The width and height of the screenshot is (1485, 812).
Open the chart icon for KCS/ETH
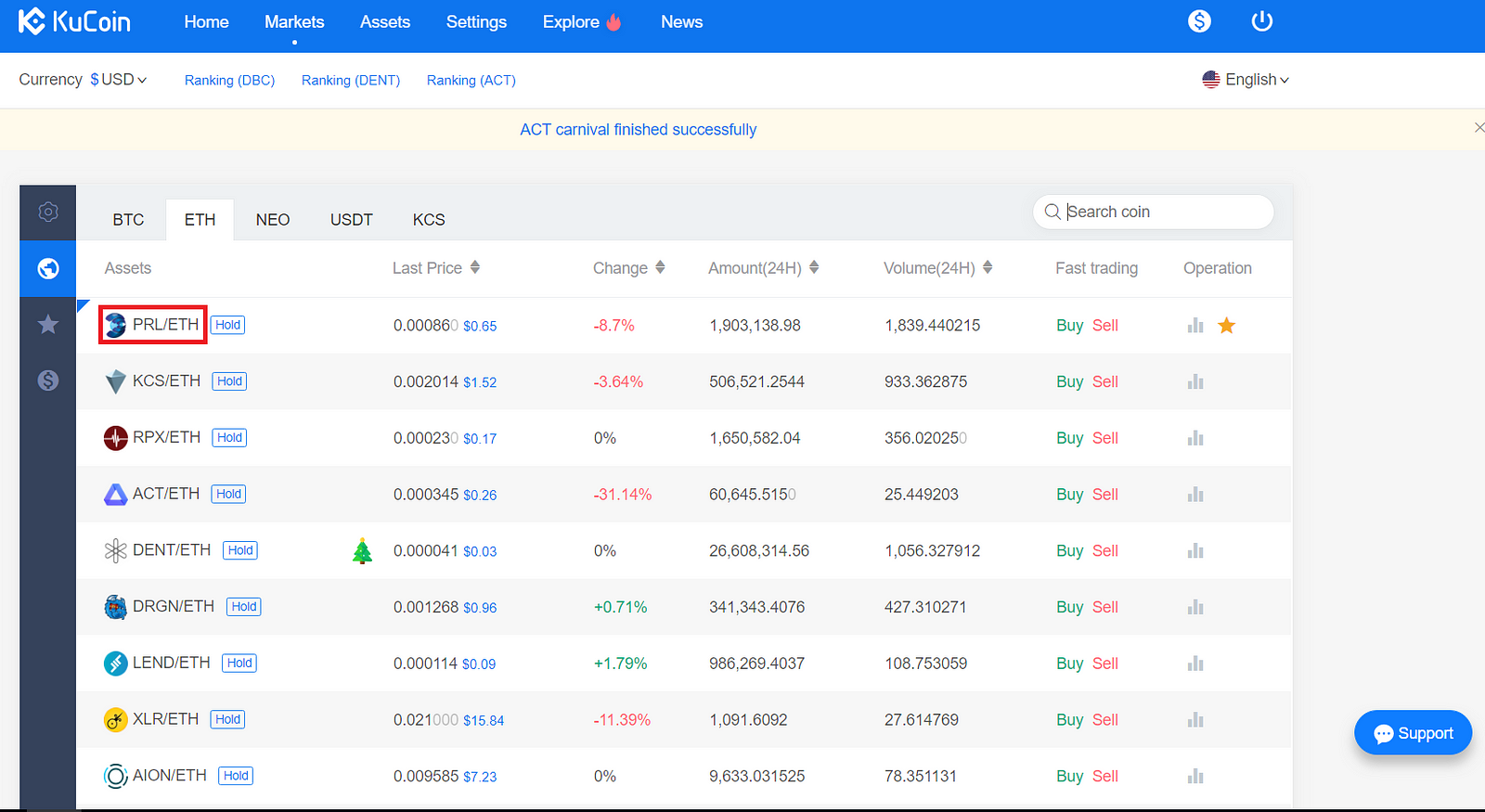tap(1195, 381)
